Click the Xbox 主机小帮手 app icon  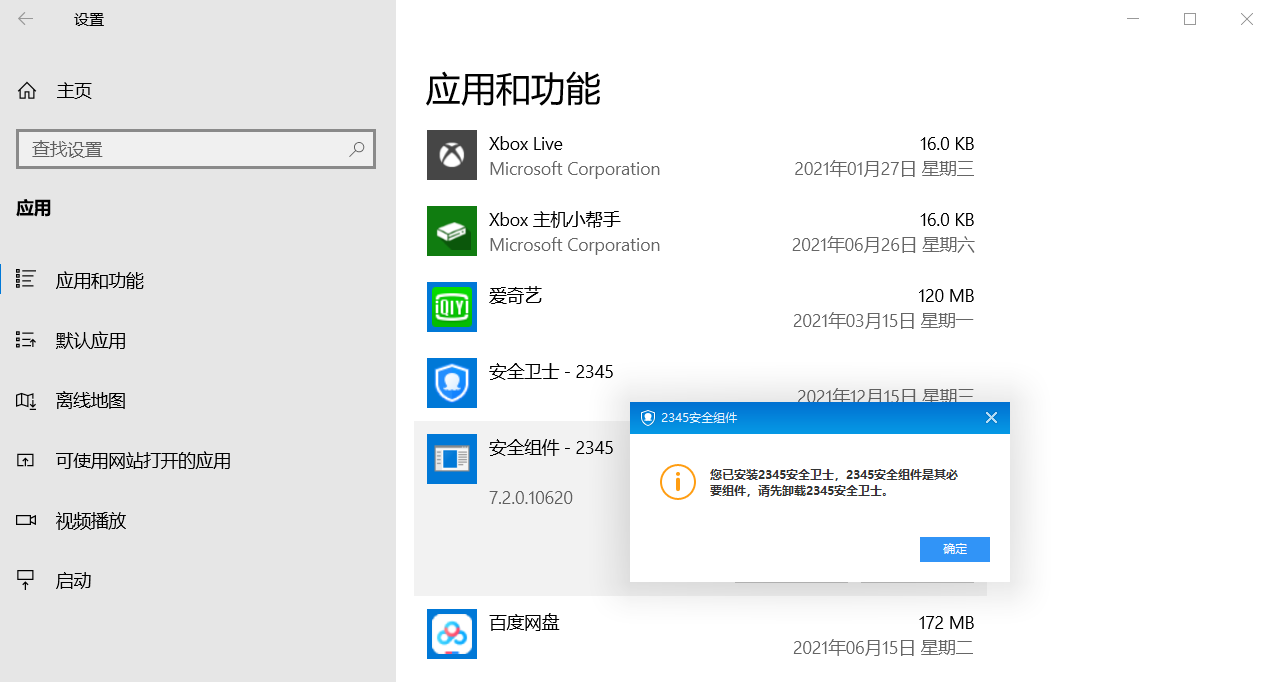pos(452,231)
